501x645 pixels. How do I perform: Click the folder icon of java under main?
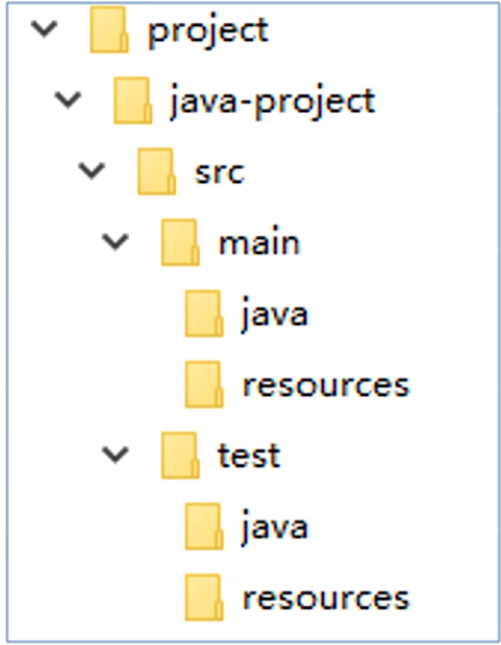click(x=204, y=313)
